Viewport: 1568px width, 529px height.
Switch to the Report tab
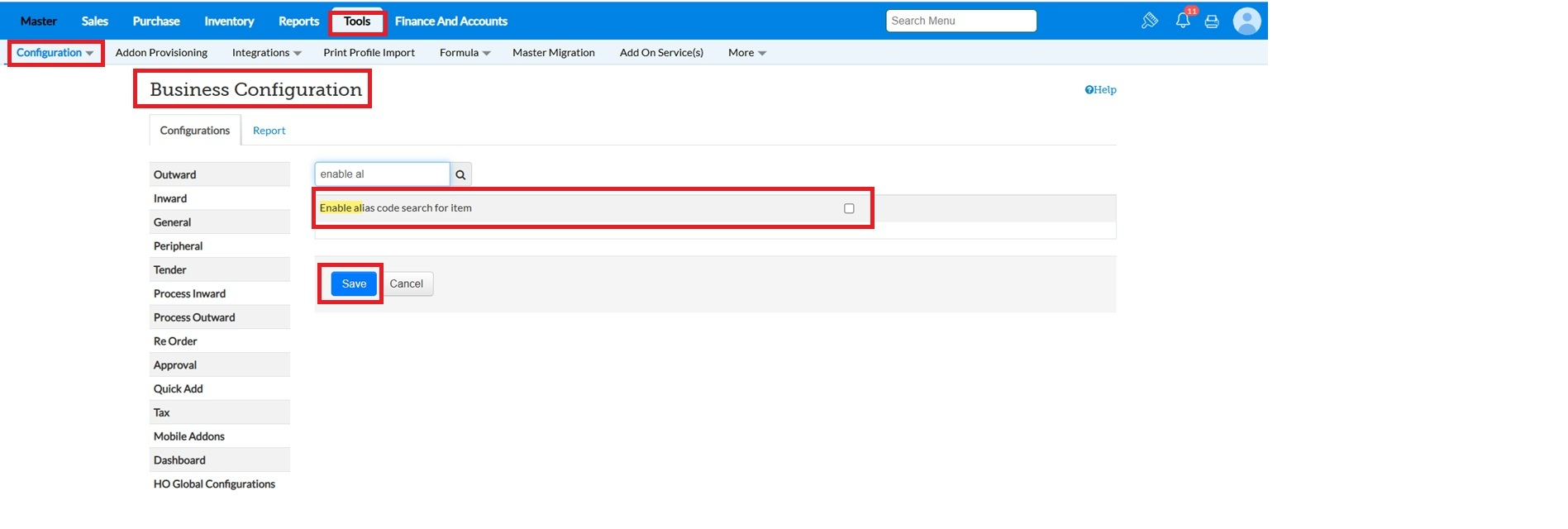(269, 131)
